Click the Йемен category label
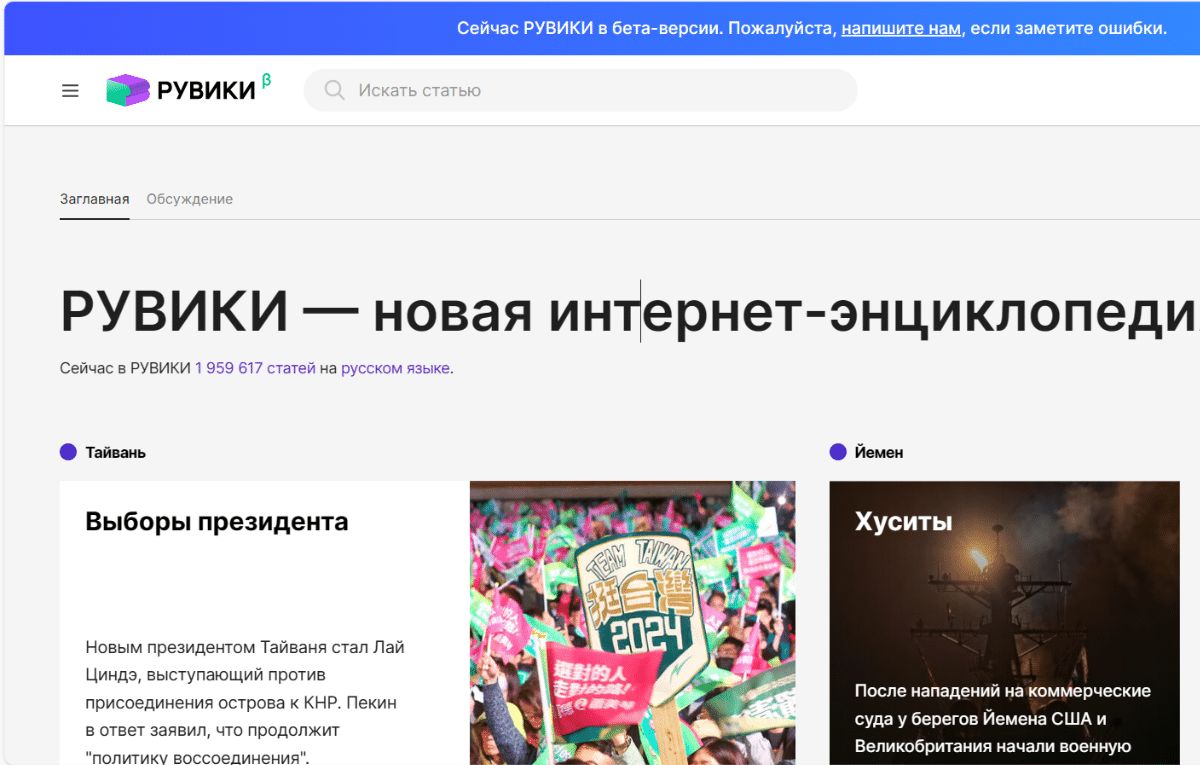This screenshot has height=765, width=1200. 879,452
